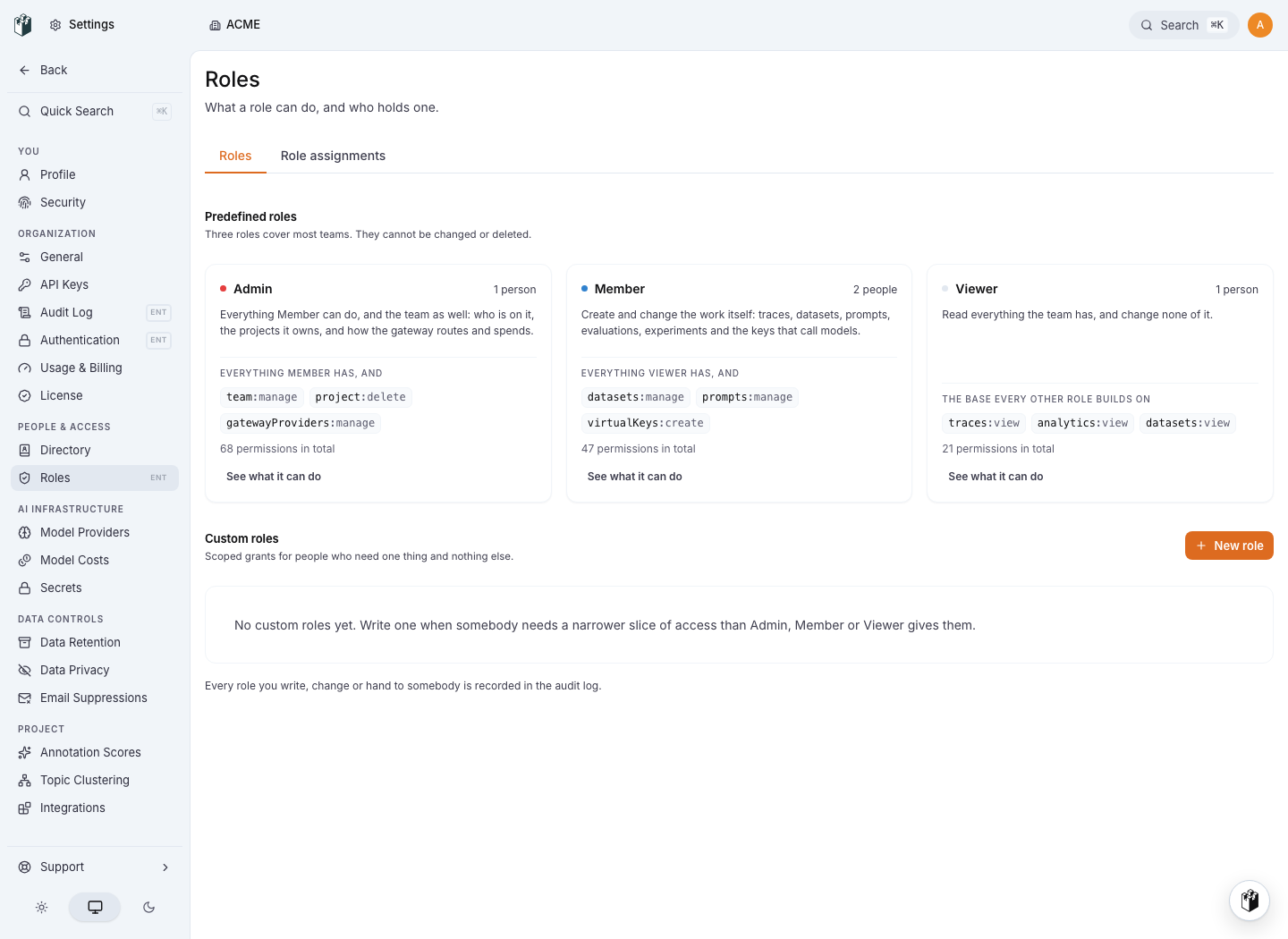Click the Admin role card title
1288x939 pixels.
click(x=253, y=289)
